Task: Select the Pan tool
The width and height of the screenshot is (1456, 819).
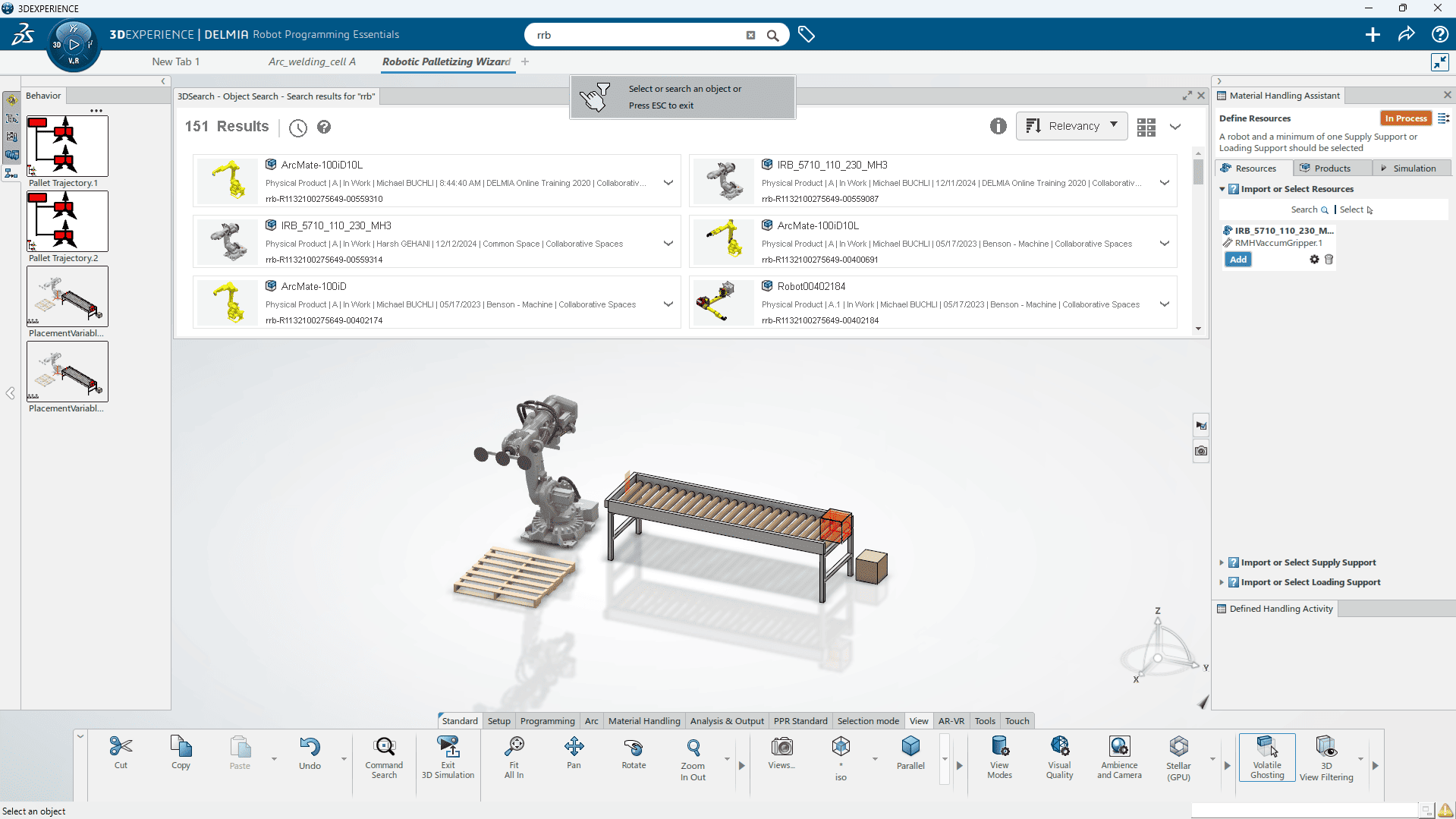Action: pos(574,757)
